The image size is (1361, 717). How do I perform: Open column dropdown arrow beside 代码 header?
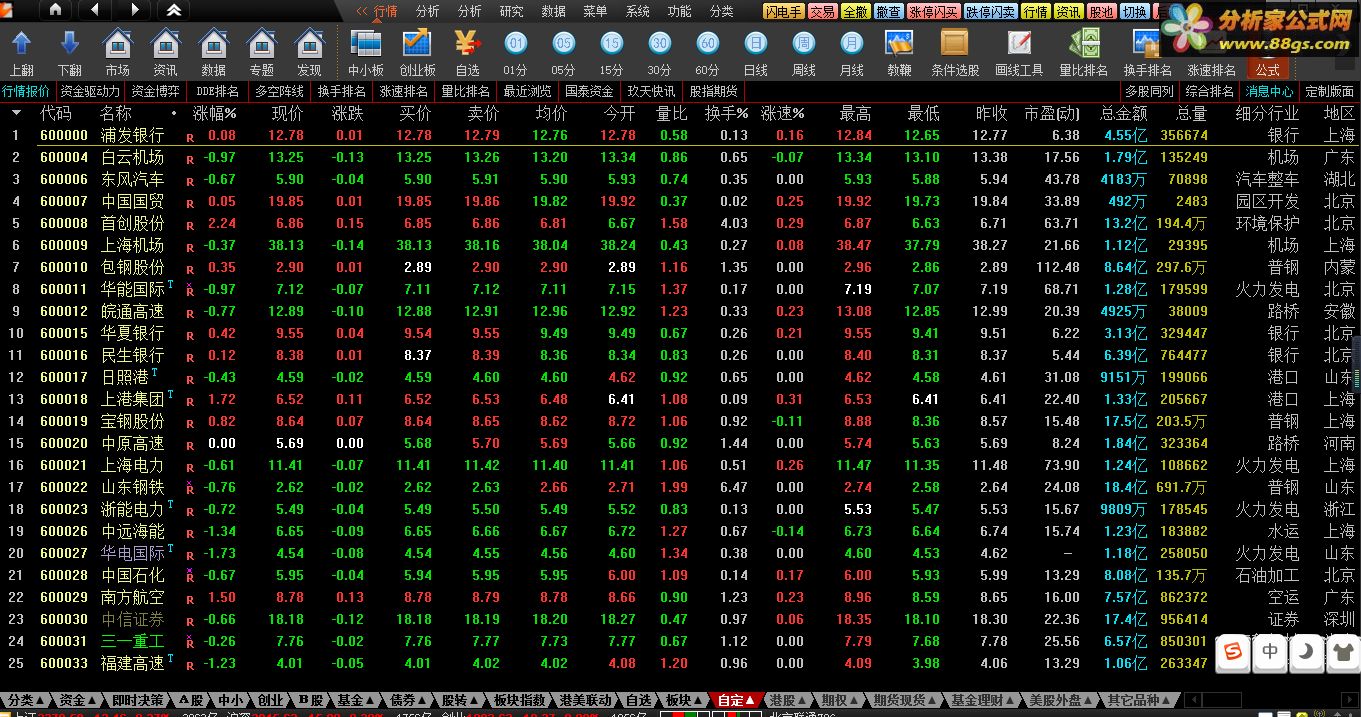[16, 113]
